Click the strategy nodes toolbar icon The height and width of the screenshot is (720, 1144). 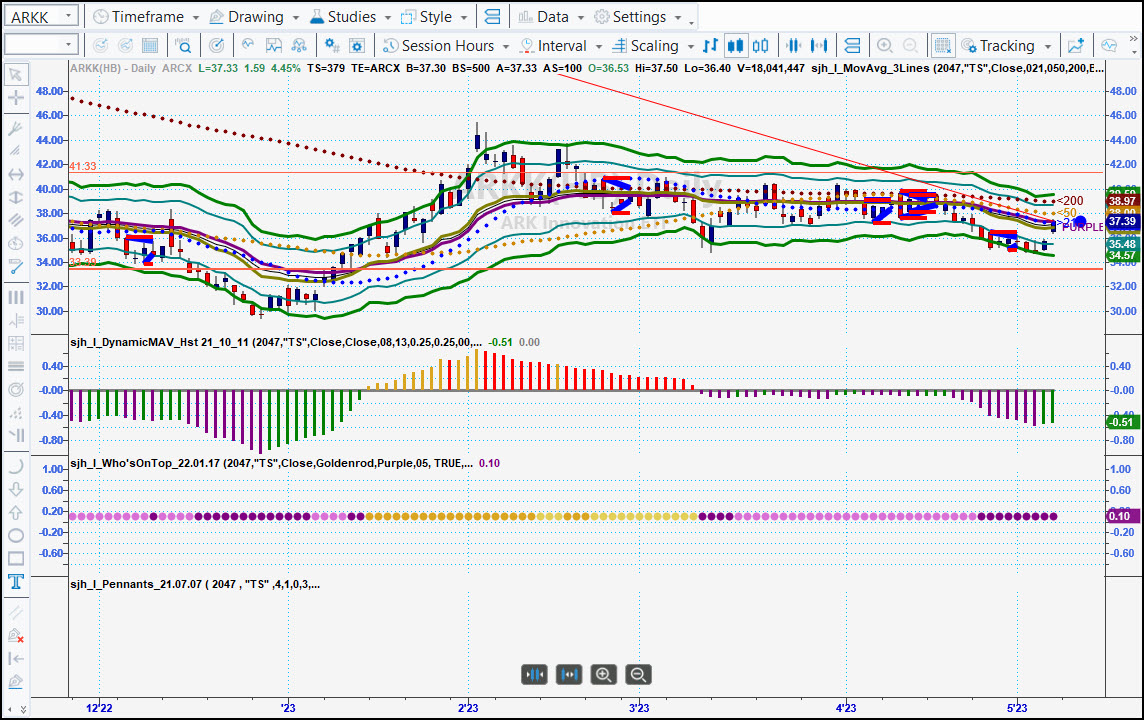(298, 45)
